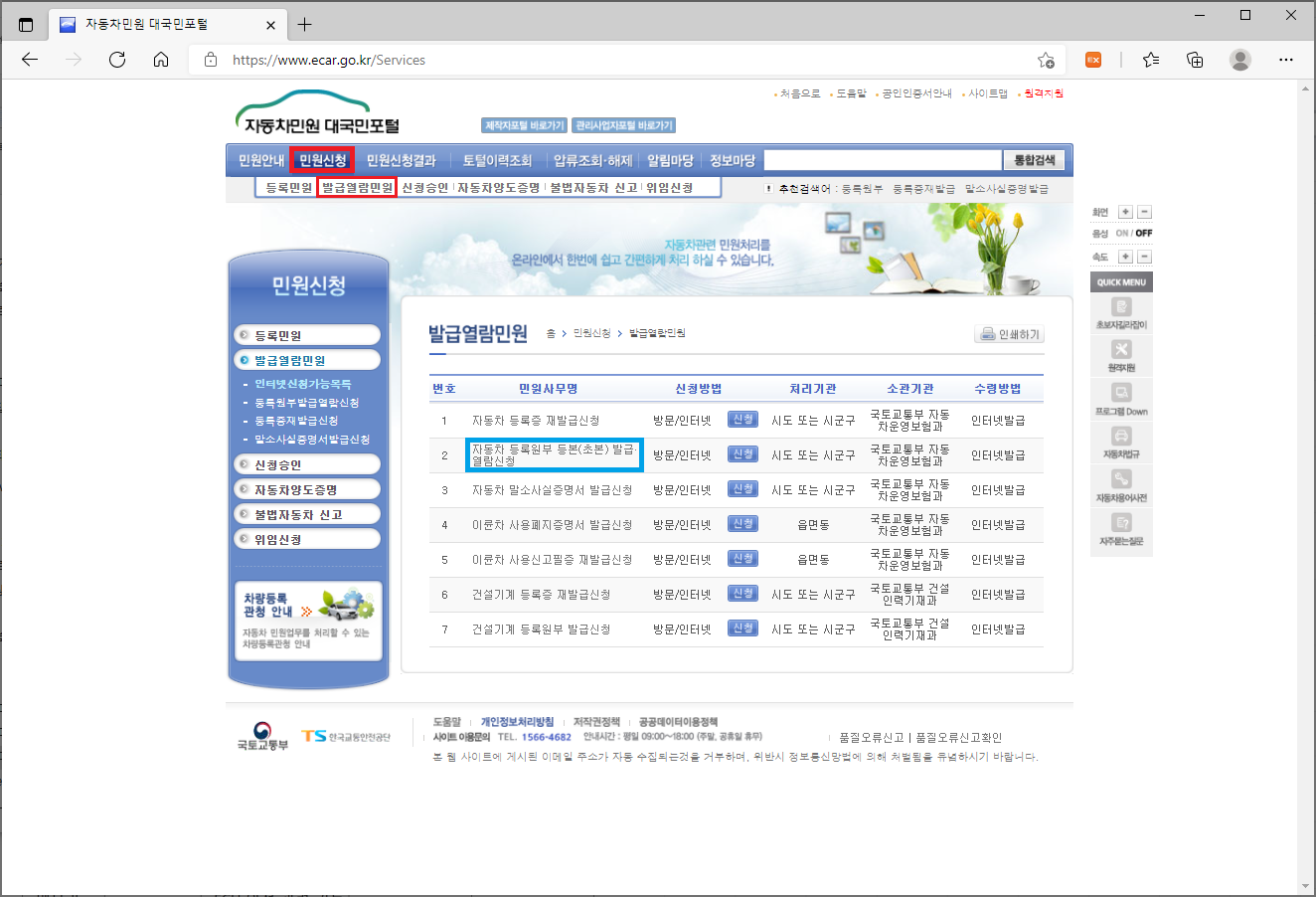Refresh the browser page

117,60
